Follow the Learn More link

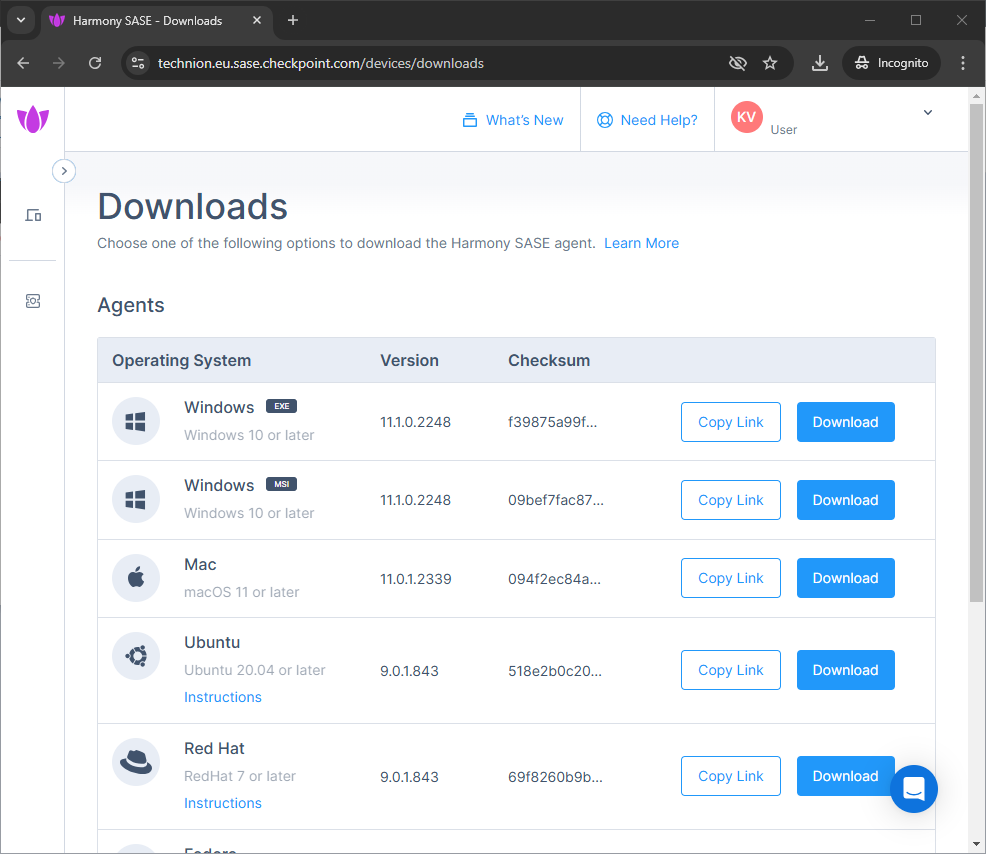coord(641,243)
